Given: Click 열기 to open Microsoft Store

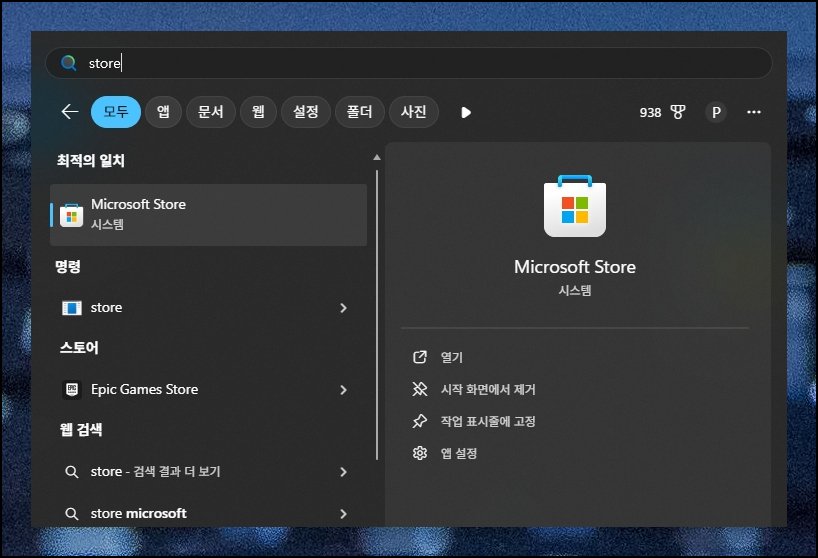Looking at the screenshot, I should (x=451, y=357).
